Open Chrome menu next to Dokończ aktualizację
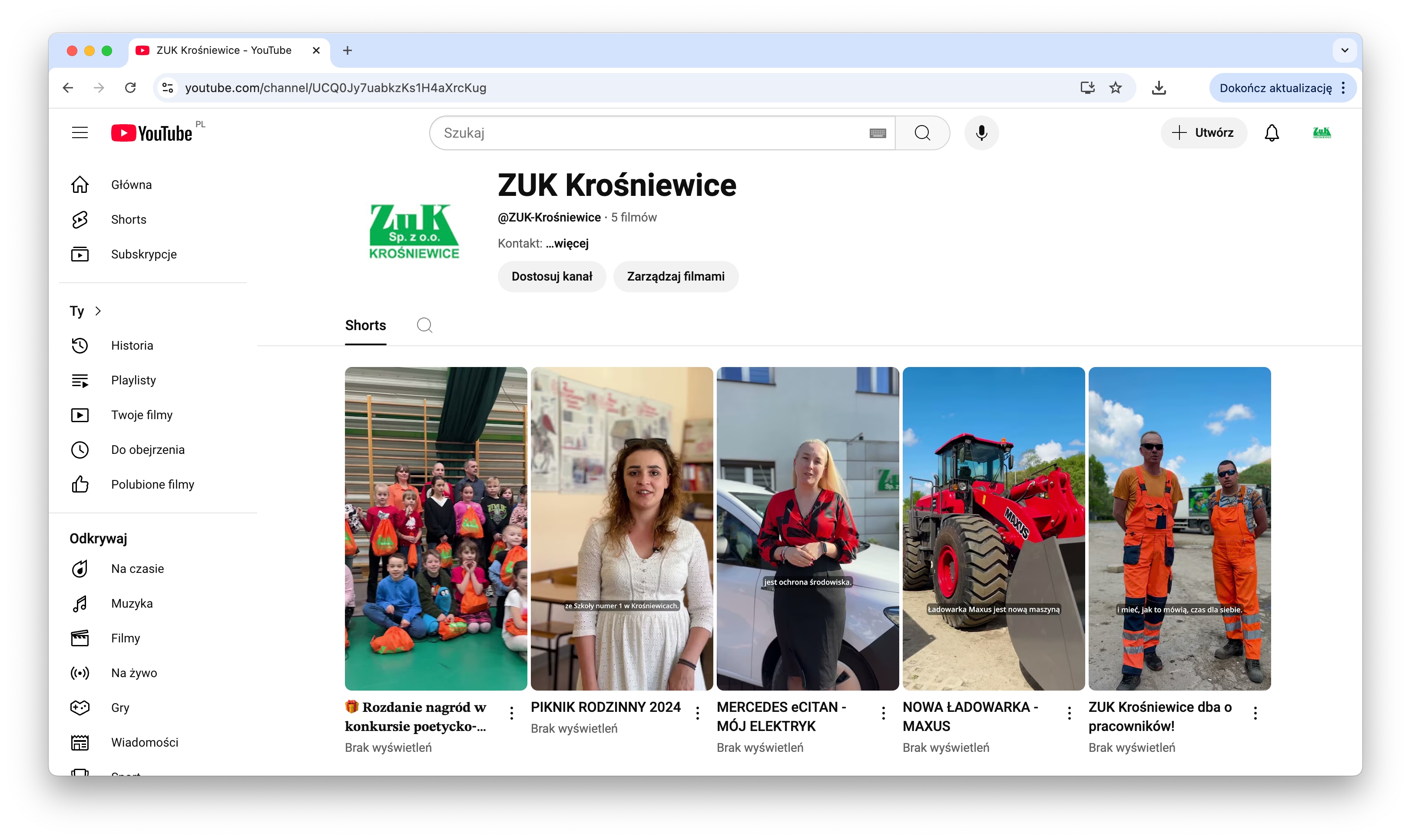Viewport: 1411px width, 840px height. pos(1343,88)
